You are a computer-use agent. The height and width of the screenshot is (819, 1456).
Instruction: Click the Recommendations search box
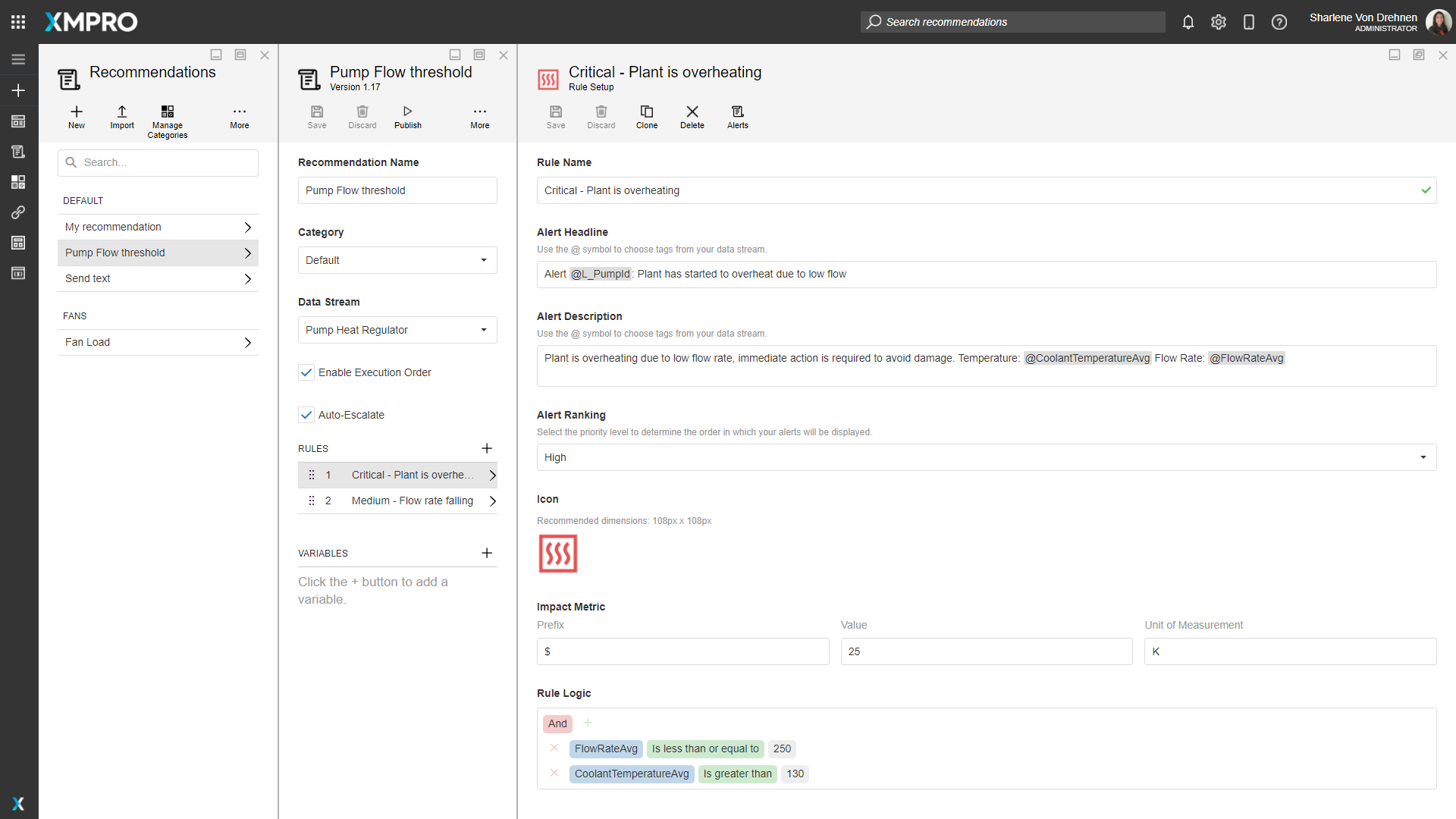(158, 162)
